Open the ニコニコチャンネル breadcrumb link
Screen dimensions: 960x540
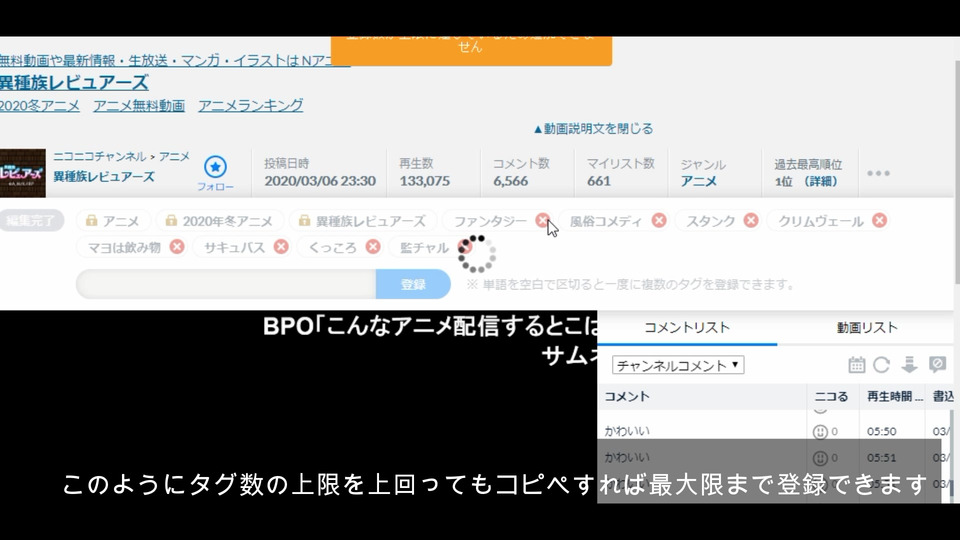(99, 157)
